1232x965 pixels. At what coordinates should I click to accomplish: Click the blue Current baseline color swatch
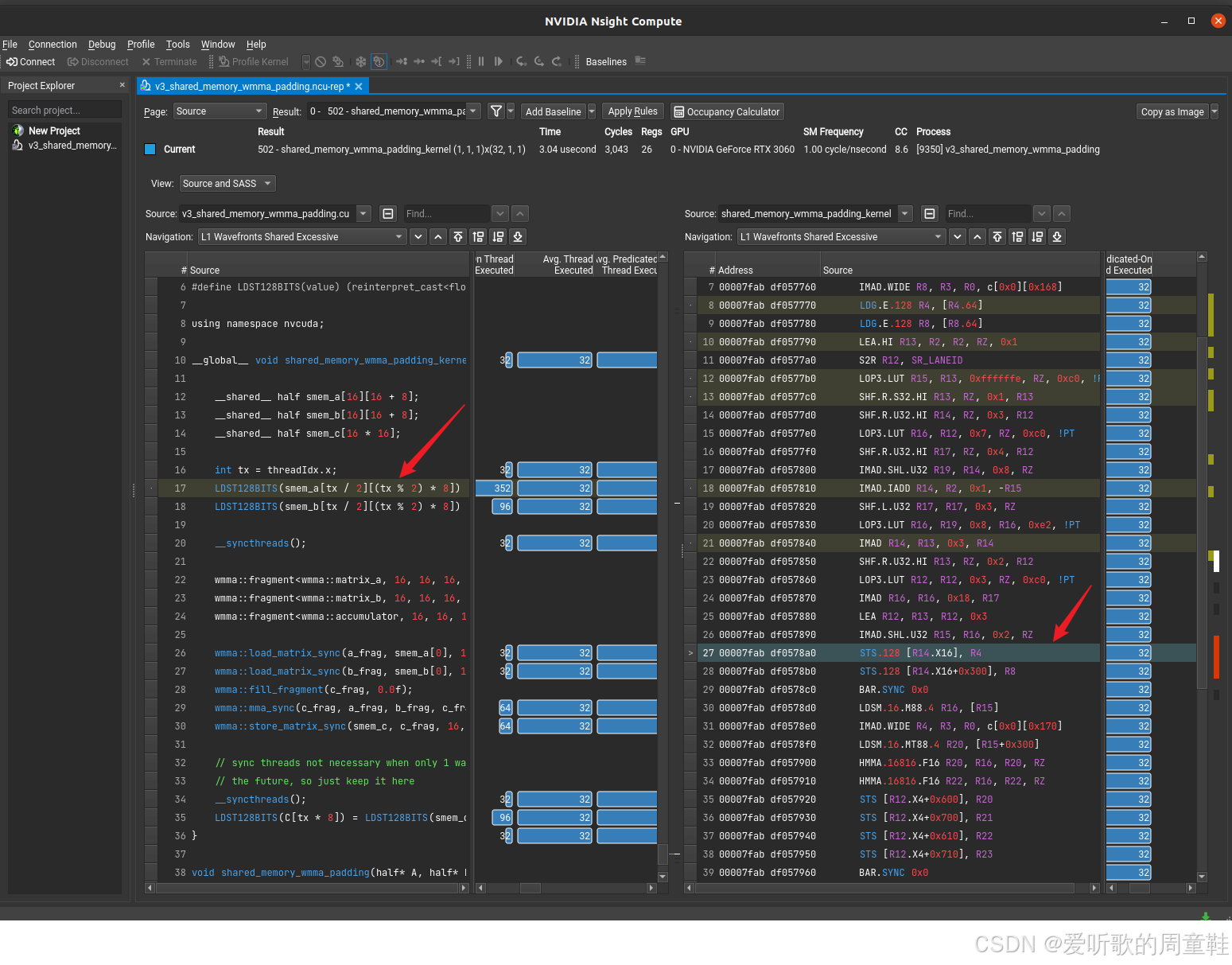[150, 150]
